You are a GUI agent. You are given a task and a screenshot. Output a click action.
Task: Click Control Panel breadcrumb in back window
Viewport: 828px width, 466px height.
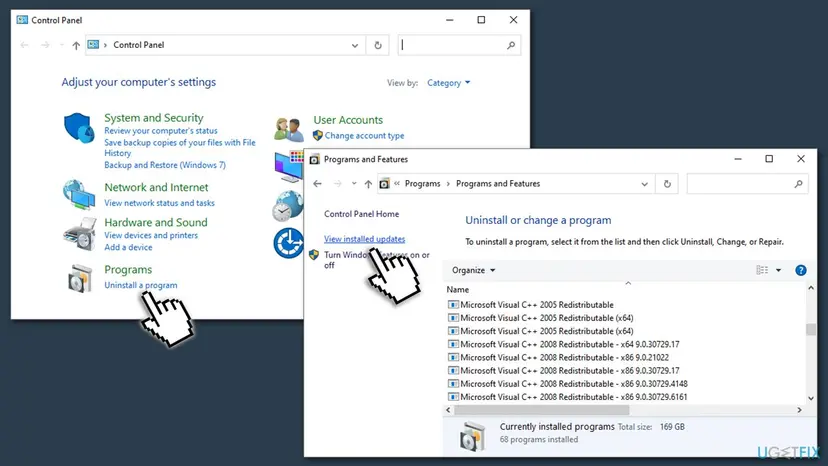click(x=139, y=45)
